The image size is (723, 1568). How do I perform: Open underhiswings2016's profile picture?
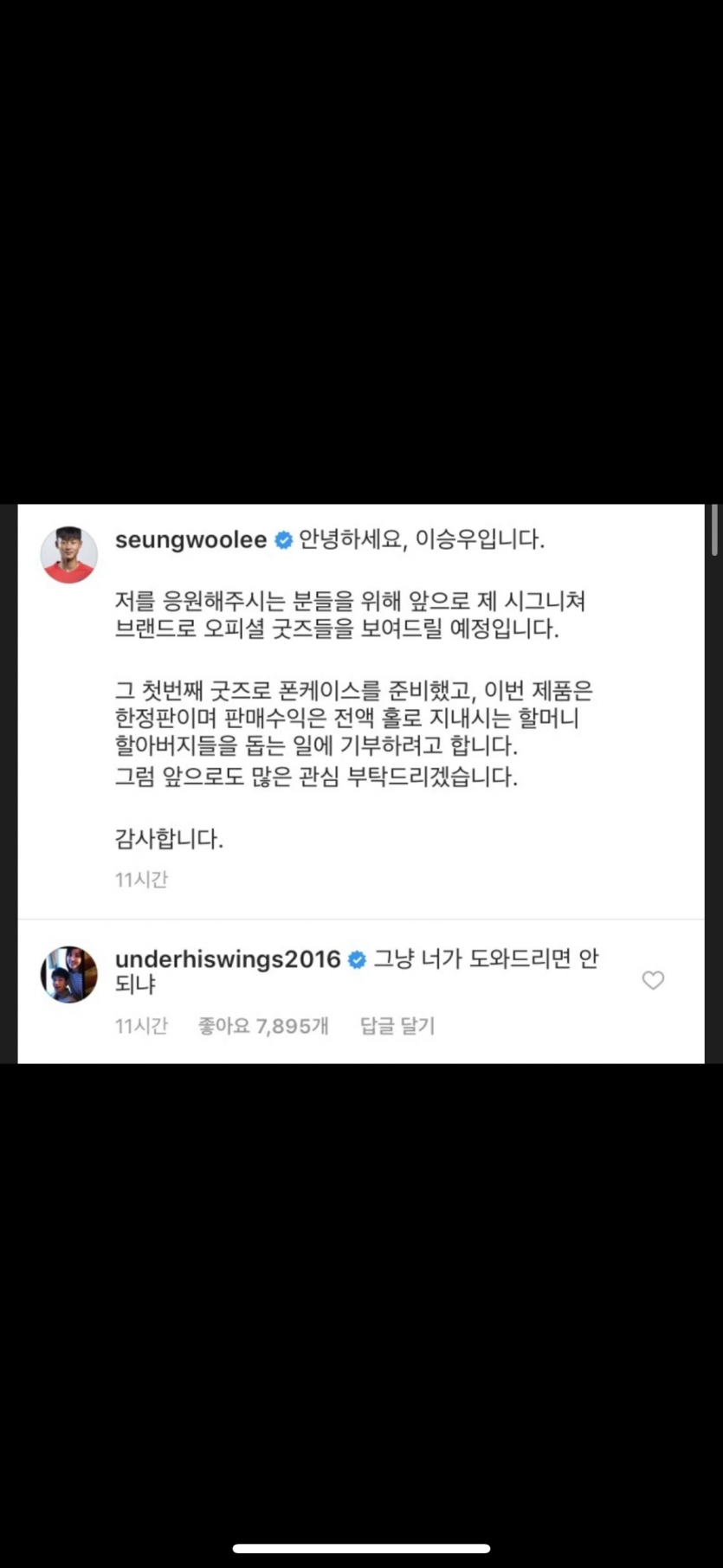(69, 974)
